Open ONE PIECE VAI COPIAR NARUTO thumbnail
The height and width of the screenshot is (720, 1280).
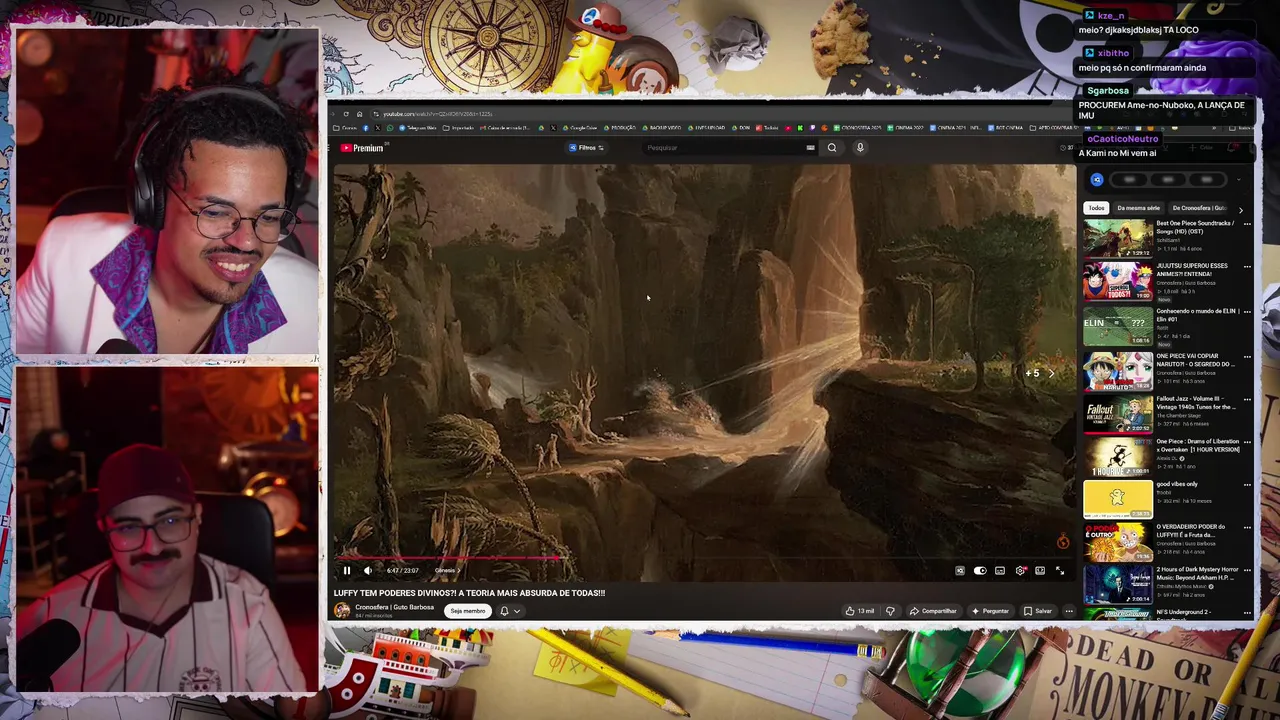point(1118,370)
